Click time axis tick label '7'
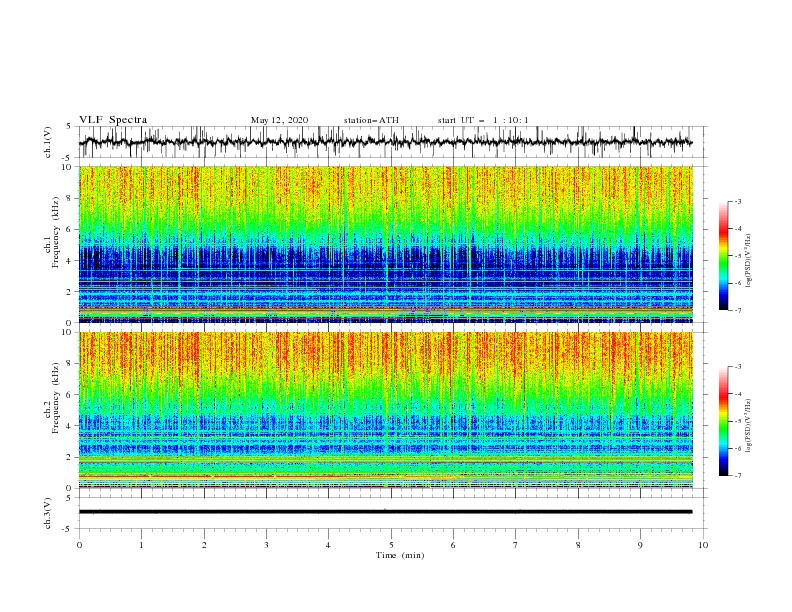The image size is (792, 612). click(x=516, y=545)
